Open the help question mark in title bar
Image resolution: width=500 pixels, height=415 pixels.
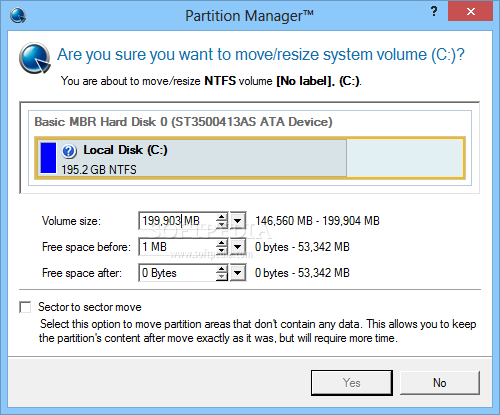point(434,11)
